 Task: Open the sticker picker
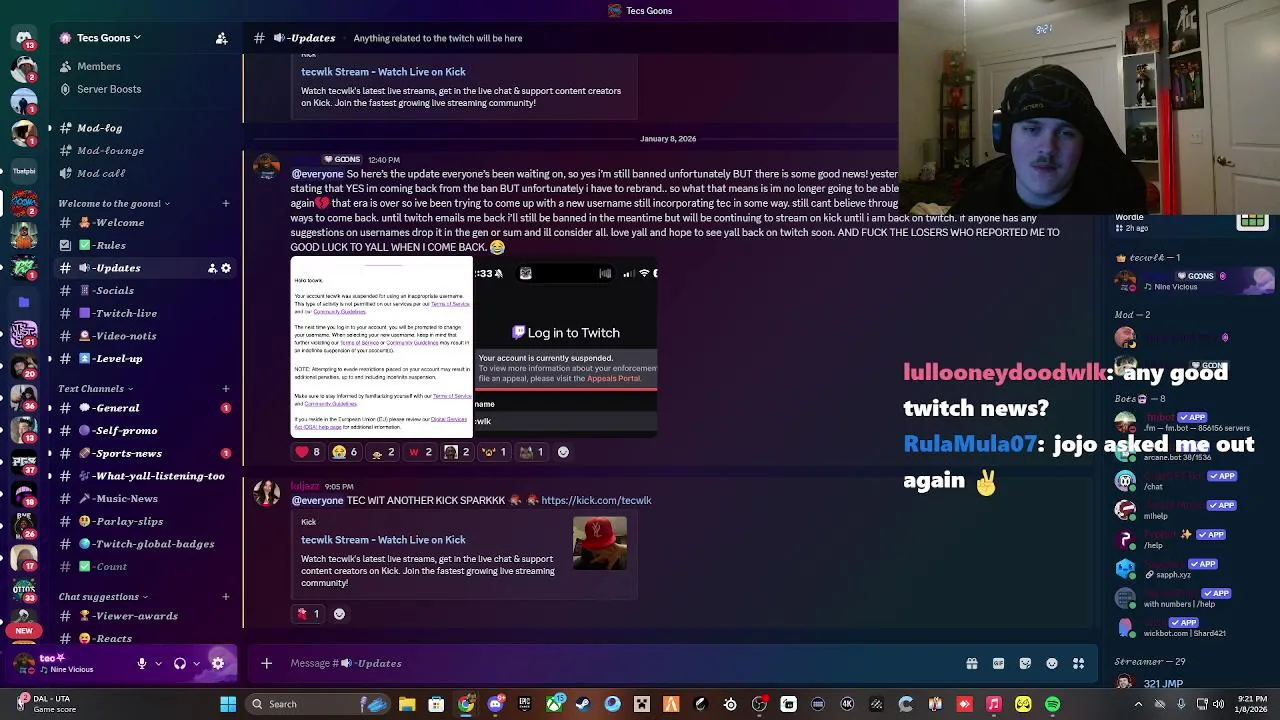point(1025,663)
